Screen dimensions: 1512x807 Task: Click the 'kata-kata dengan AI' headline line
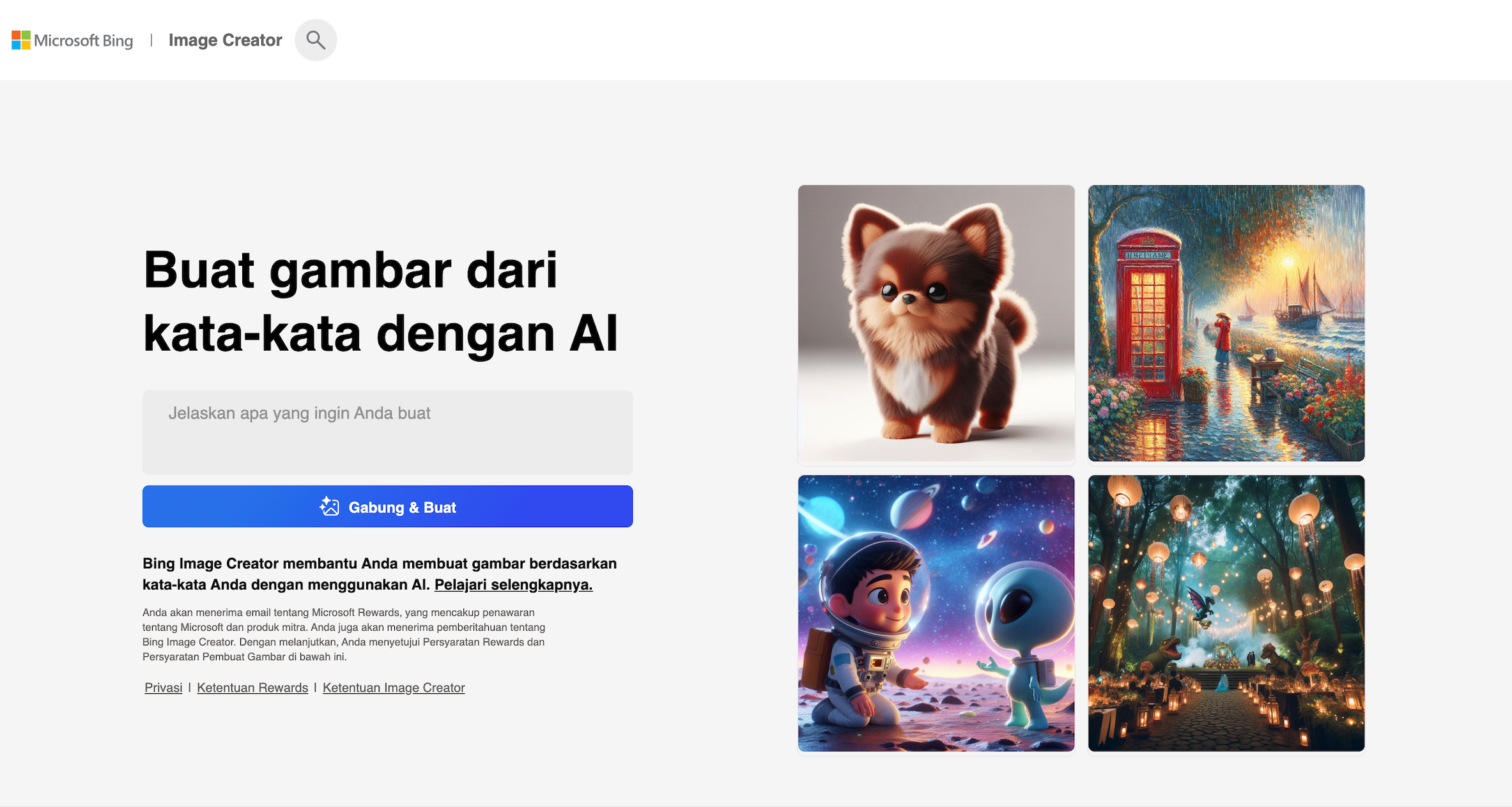[381, 334]
